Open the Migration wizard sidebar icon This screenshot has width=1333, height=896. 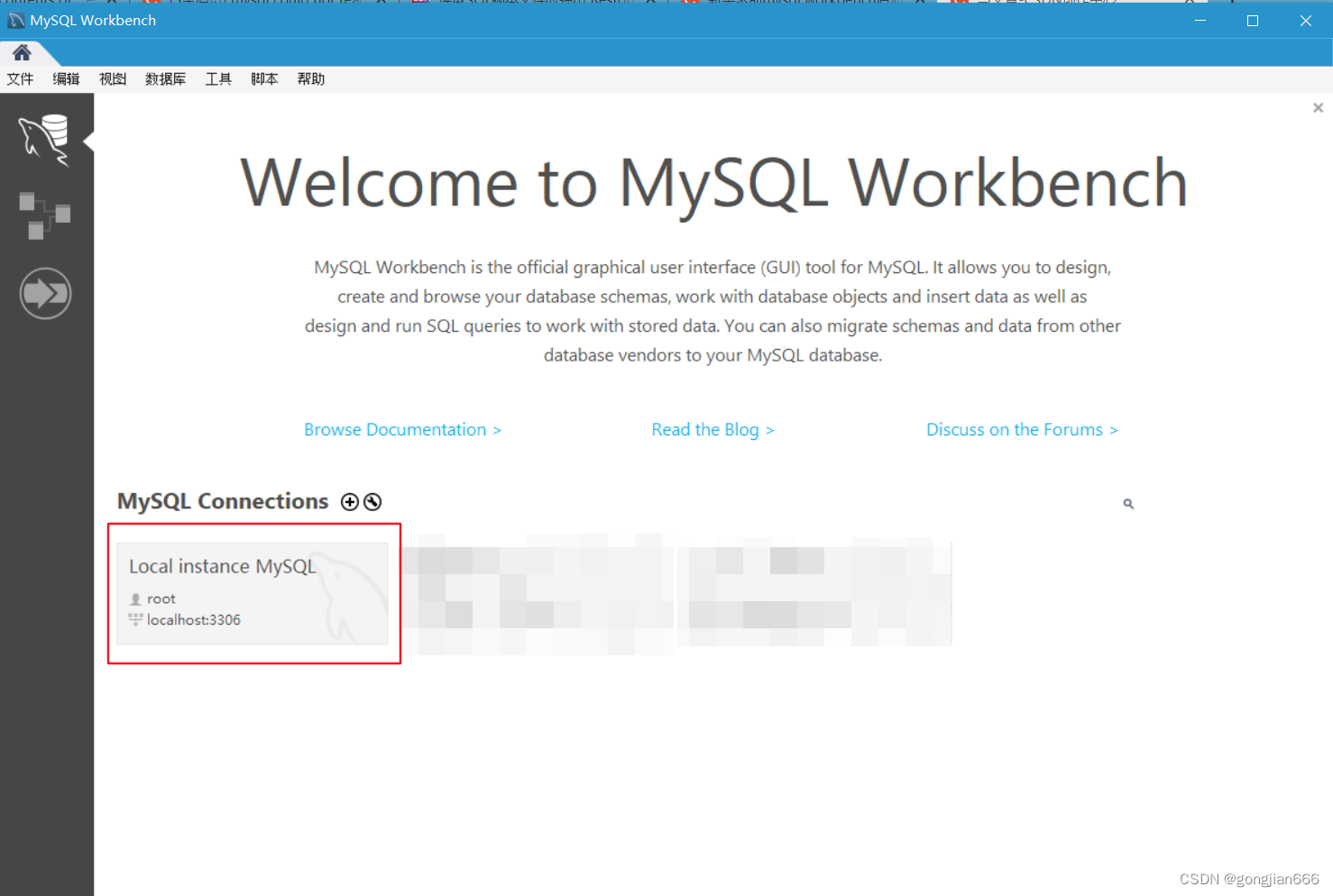click(45, 293)
